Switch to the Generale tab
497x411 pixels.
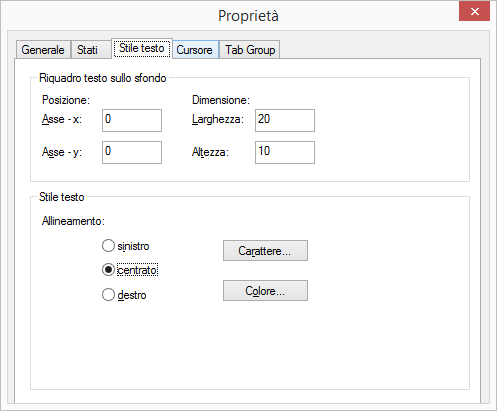tap(43, 50)
